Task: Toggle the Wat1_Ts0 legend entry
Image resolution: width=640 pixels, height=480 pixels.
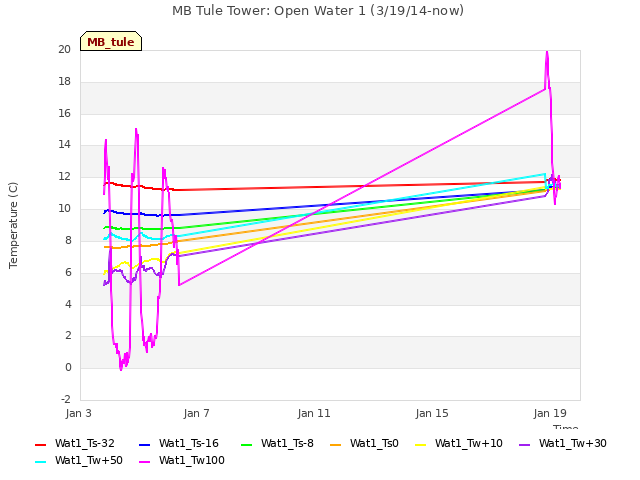Action: (x=364, y=444)
